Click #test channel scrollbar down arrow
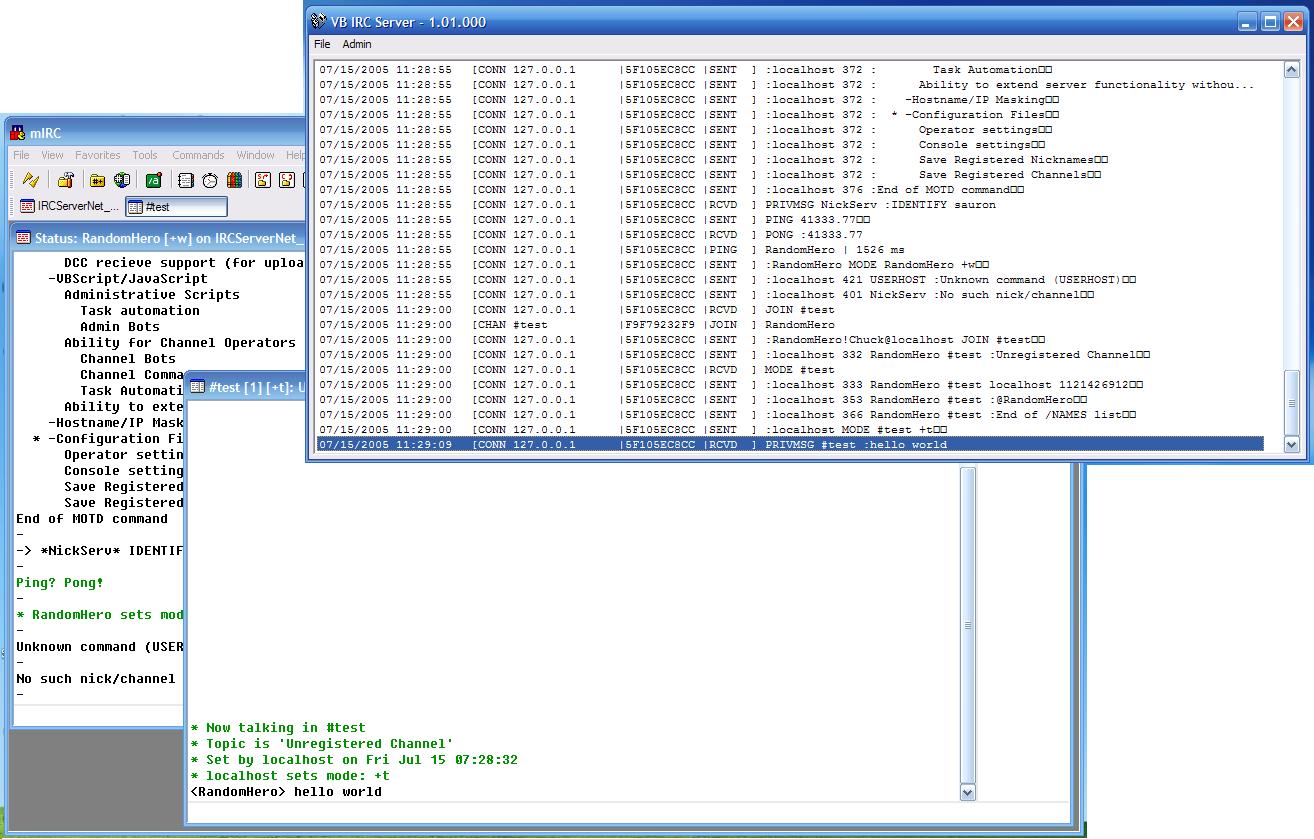This screenshot has width=1314, height=839. pyautogui.click(x=967, y=792)
